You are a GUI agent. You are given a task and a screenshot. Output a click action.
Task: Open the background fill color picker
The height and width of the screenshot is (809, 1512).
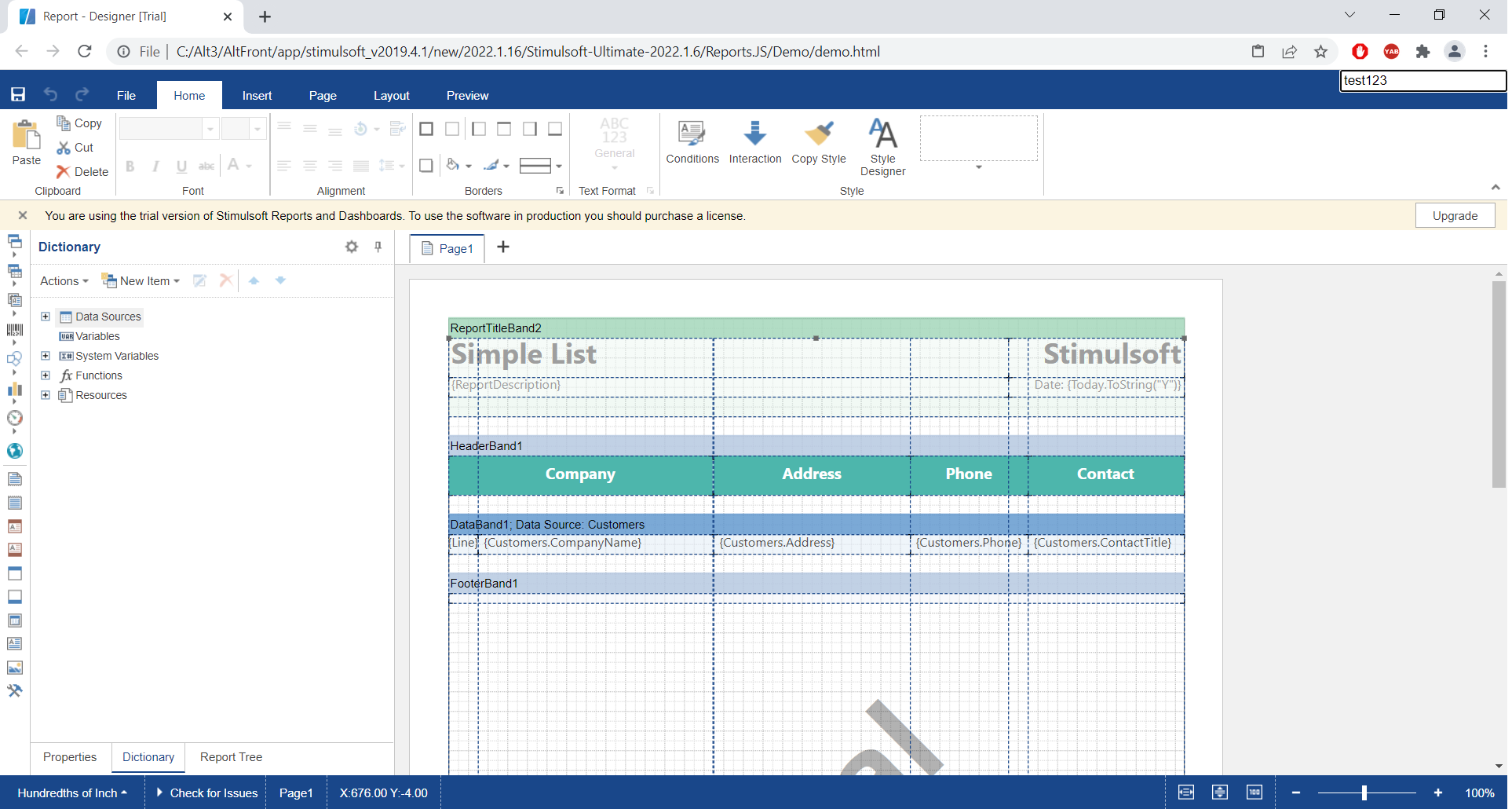coord(458,166)
